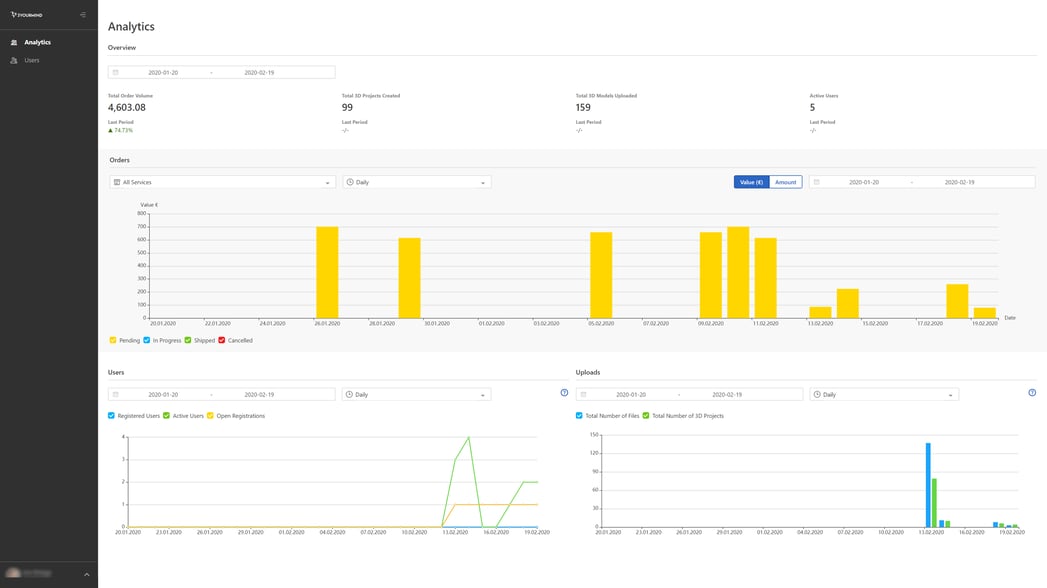Click the help icon next to the Users chart
The image size is (1047, 588).
[x=564, y=393]
